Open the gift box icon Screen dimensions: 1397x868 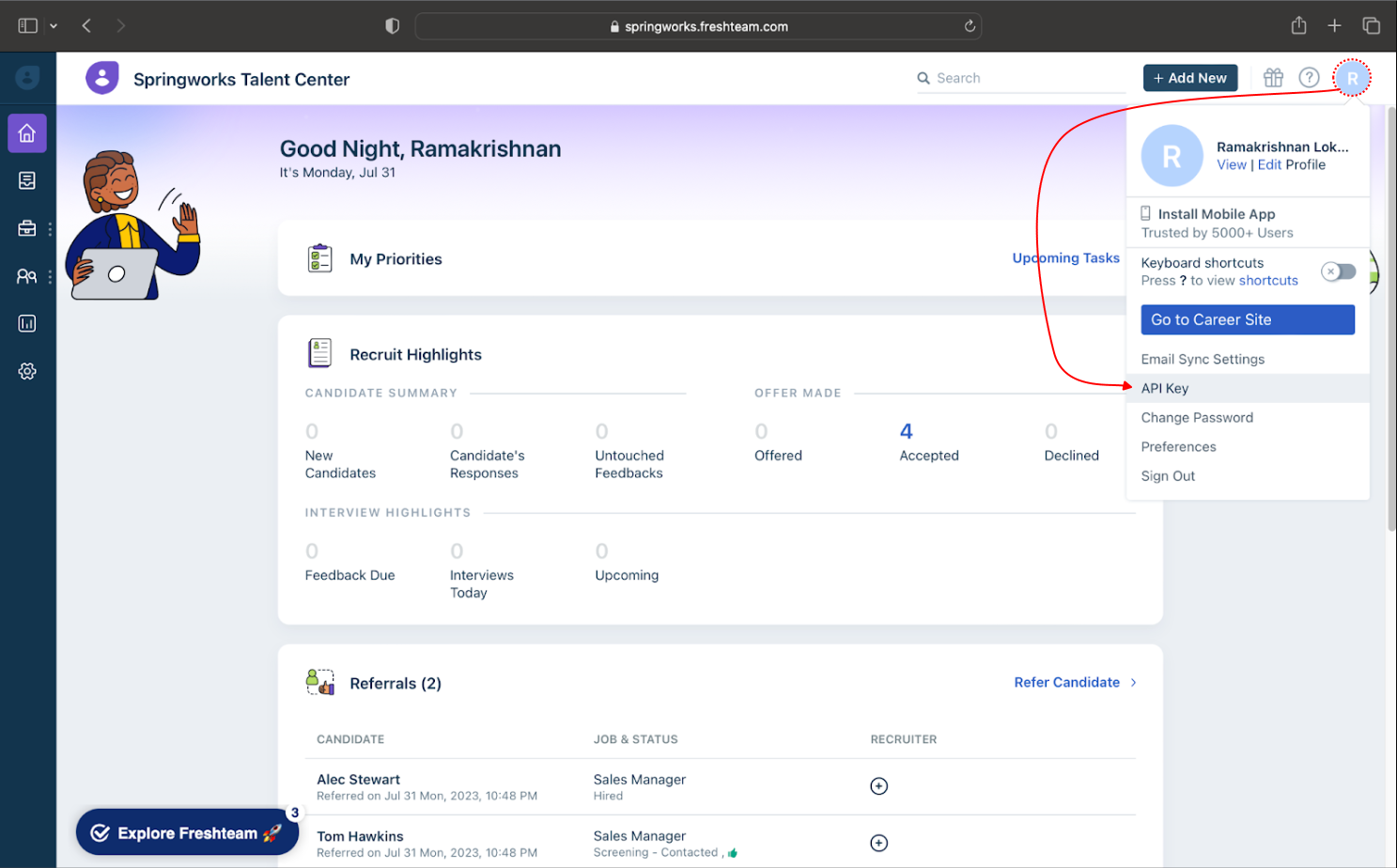[x=1273, y=78]
